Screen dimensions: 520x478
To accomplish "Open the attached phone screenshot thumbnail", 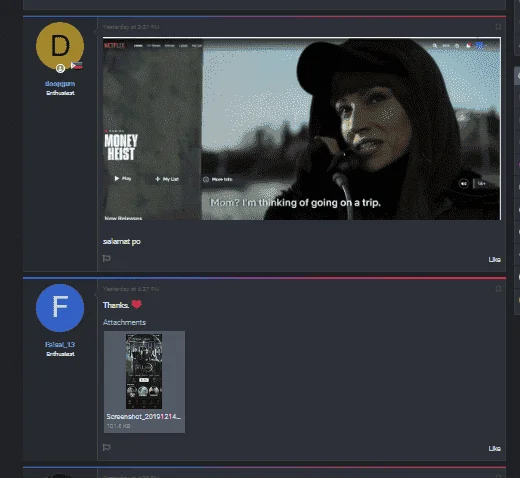I will [144, 371].
